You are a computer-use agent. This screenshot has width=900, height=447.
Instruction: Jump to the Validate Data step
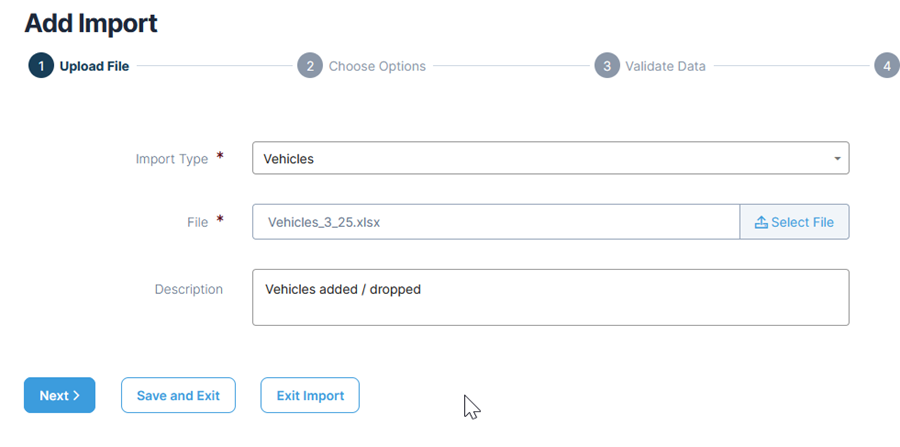665,66
